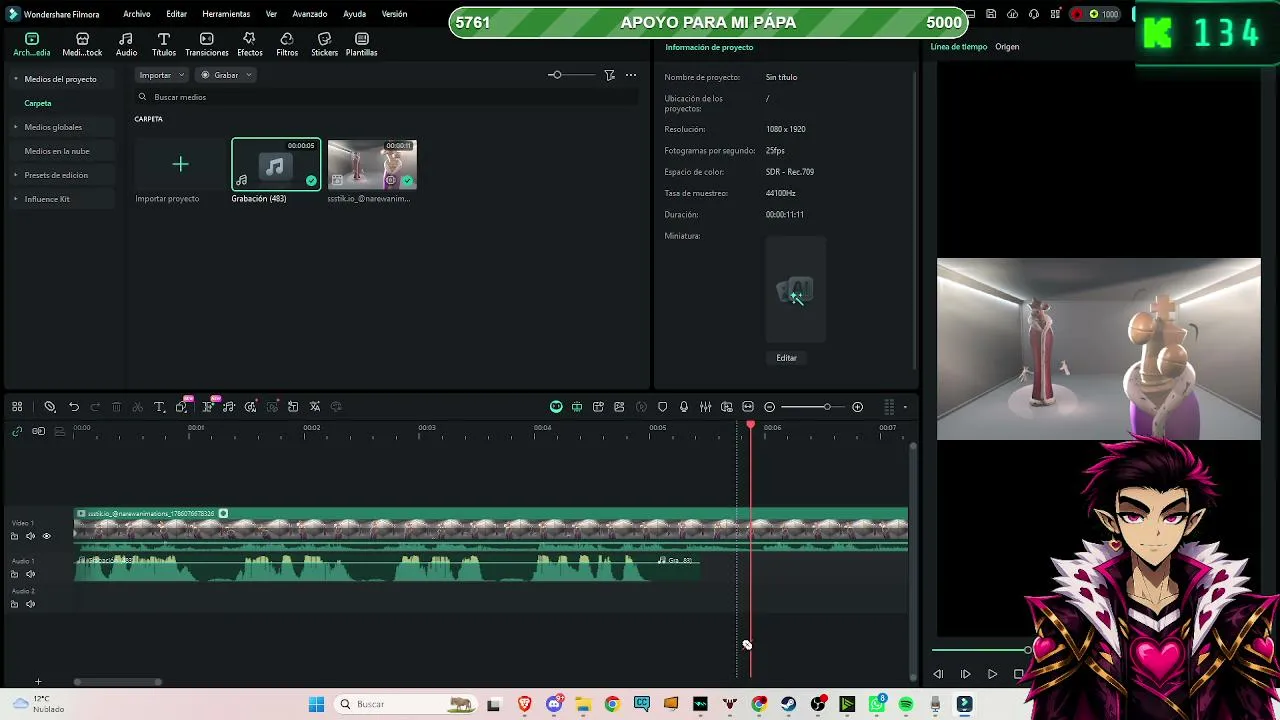Click the Editar button under Miniatura
The image size is (1280, 720).
point(787,358)
